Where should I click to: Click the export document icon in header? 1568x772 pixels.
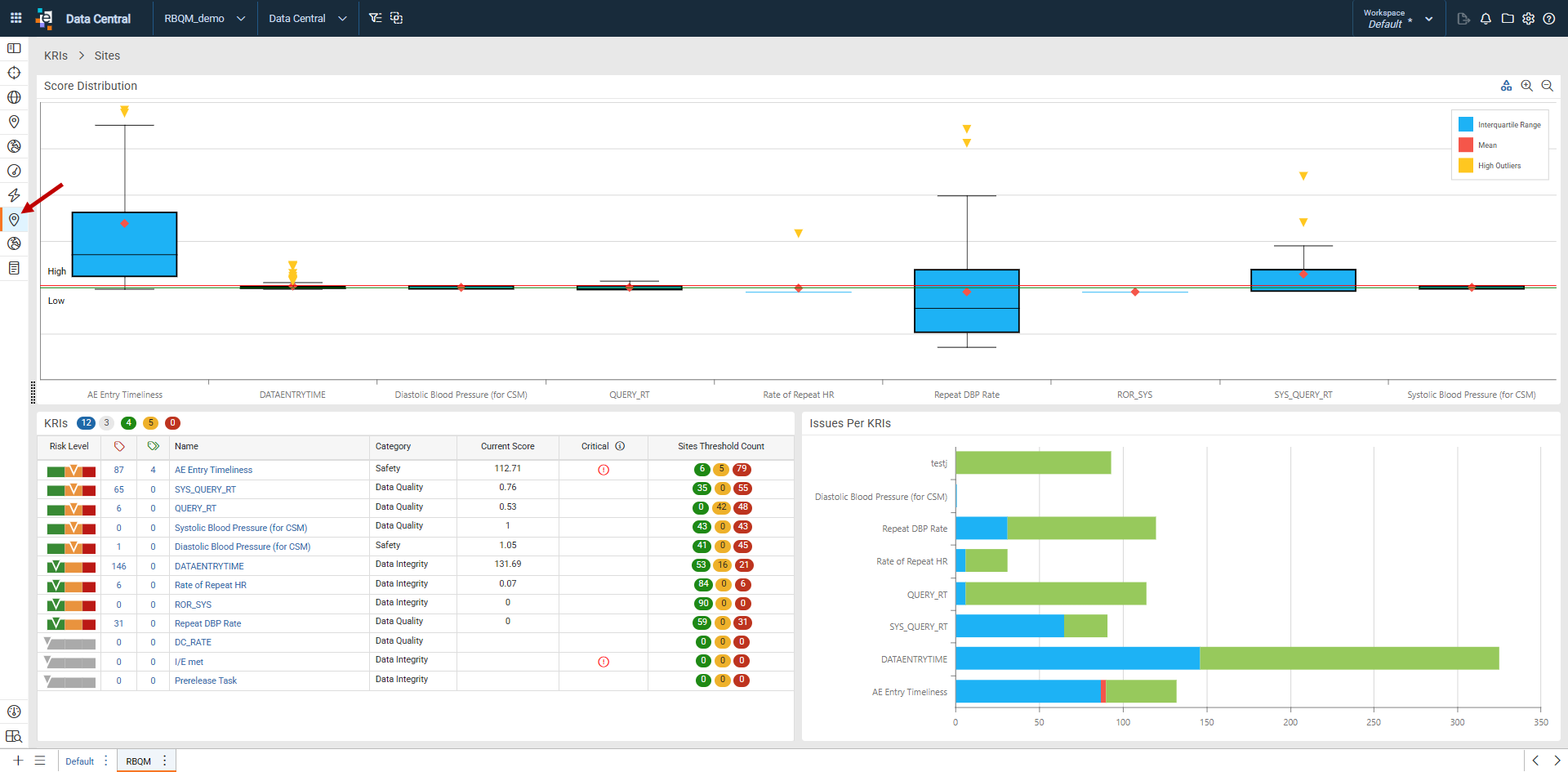1463,18
